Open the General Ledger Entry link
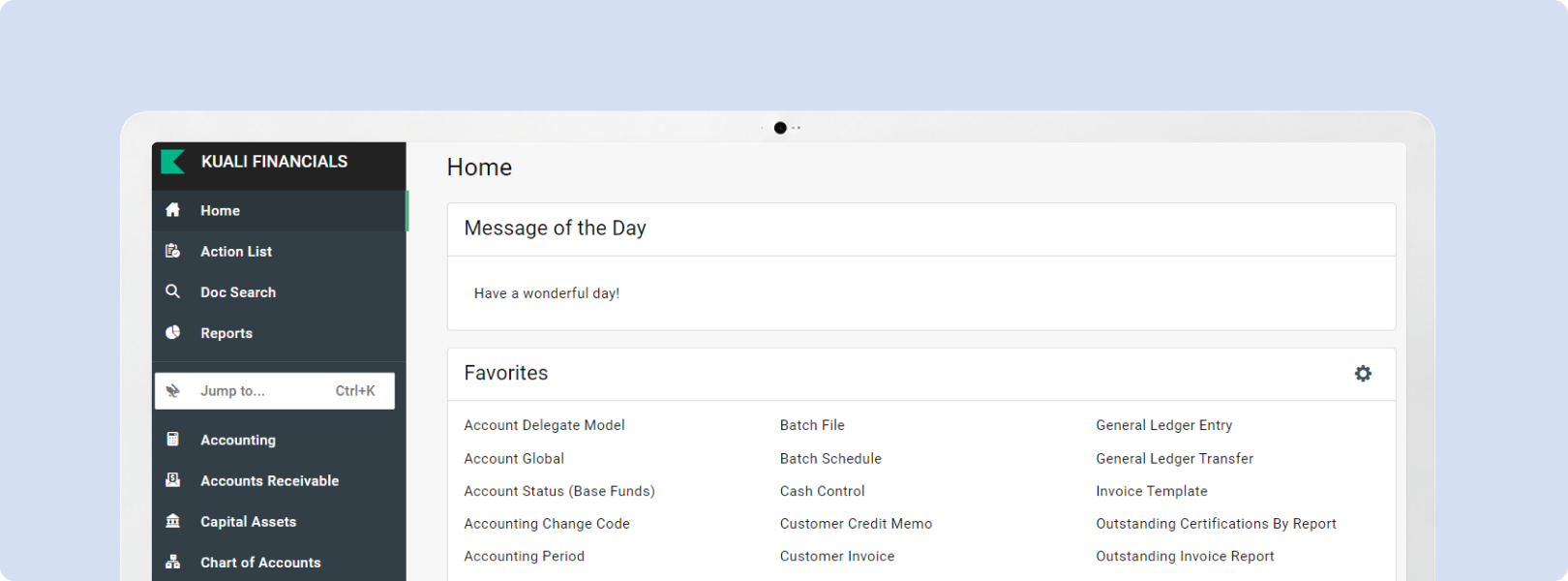The width and height of the screenshot is (1568, 581). [1163, 425]
